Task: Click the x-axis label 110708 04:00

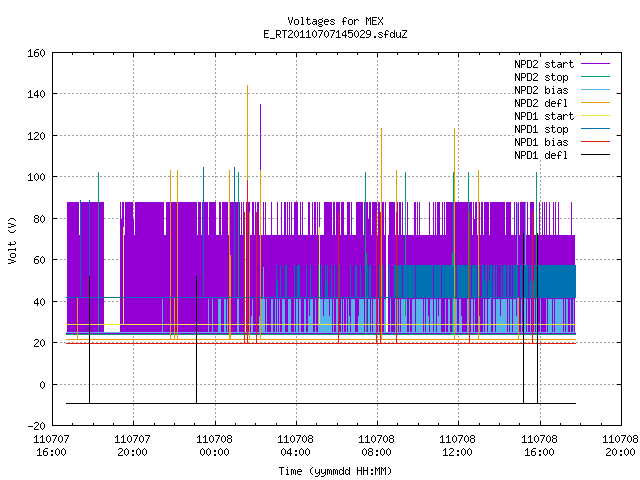Action: 296,446
